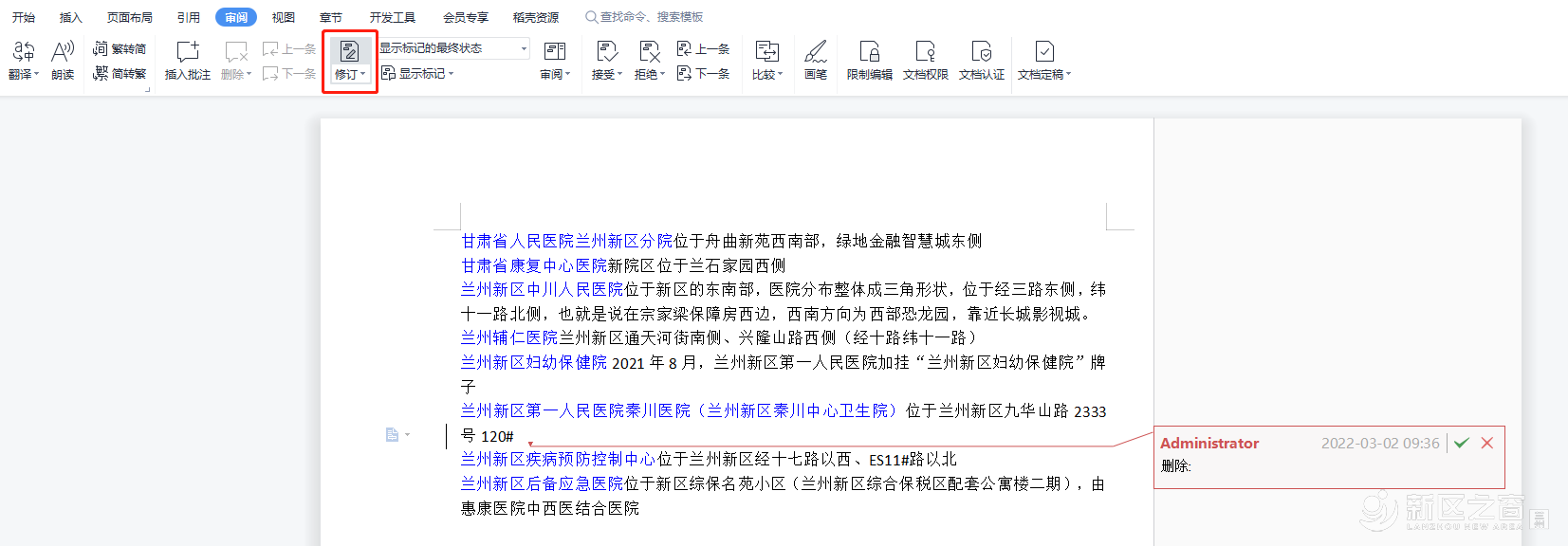
Task: Open the 甘肃省人民医院兰州新区分院 link
Action: click(567, 241)
